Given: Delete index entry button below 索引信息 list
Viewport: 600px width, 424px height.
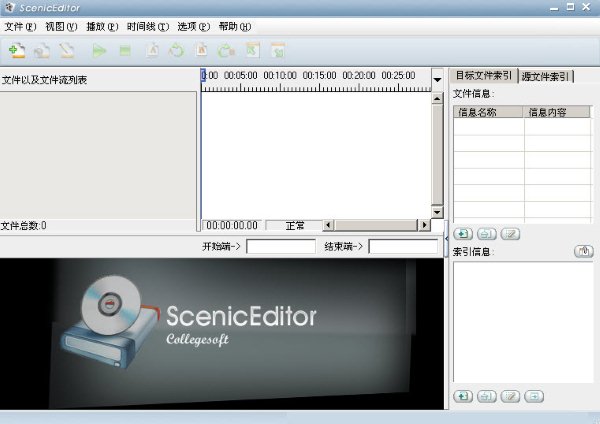Looking at the screenshot, I should point(487,396).
